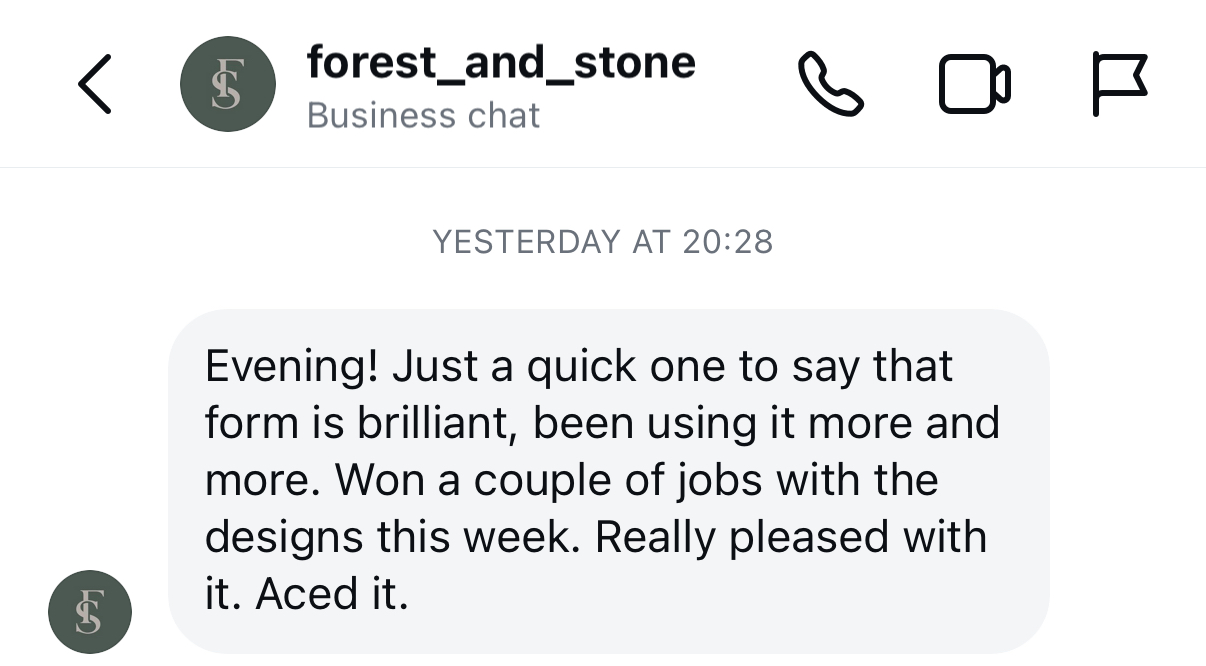Tap the header area showing Business chat
The width and height of the screenshot is (1206, 666).
pos(424,115)
